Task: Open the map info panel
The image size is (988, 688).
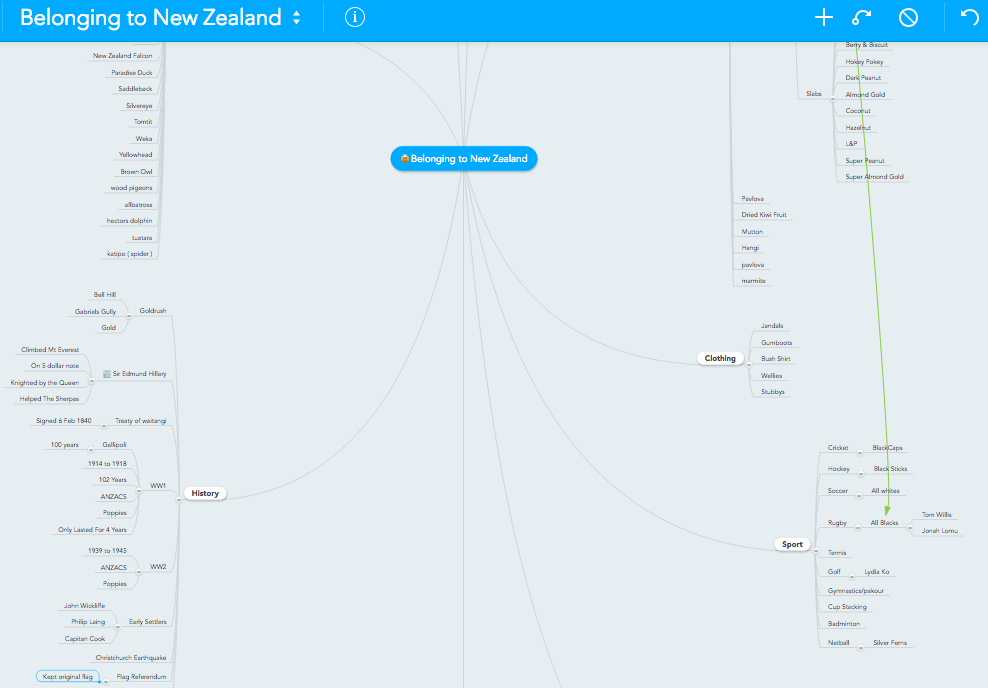Action: click(355, 17)
